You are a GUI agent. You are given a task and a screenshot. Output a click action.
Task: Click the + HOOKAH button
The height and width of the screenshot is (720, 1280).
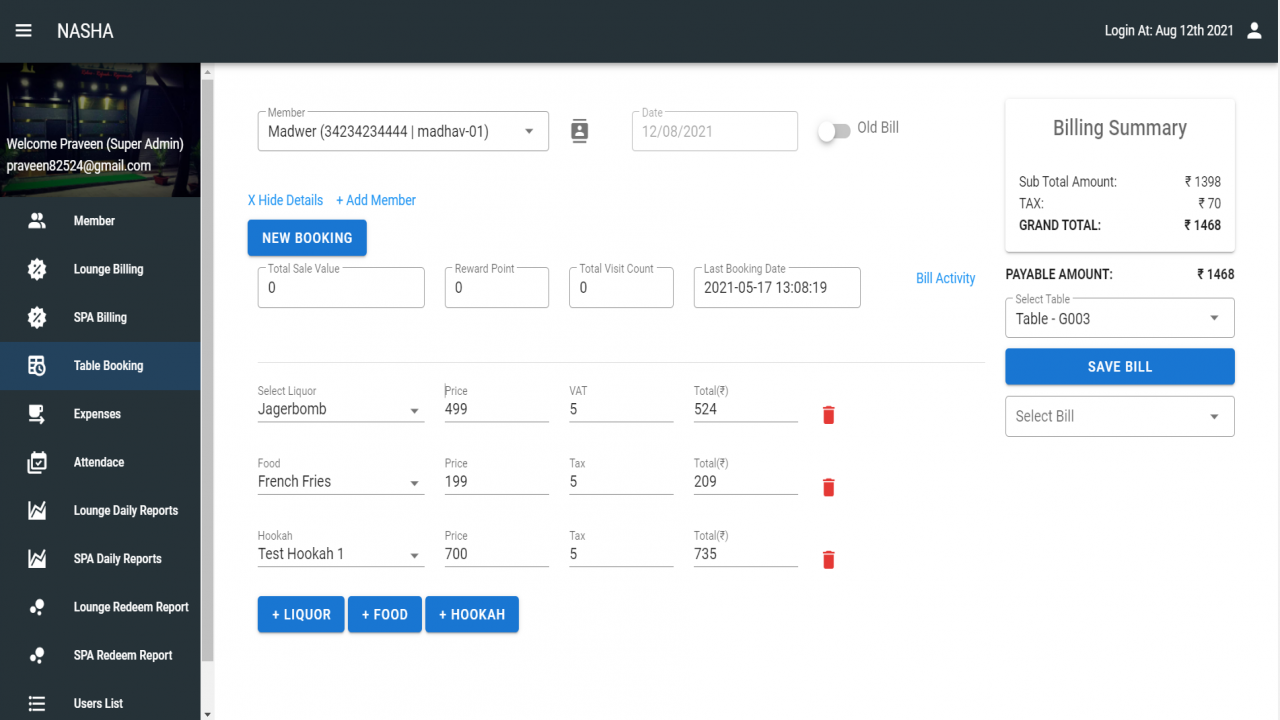tap(472, 614)
